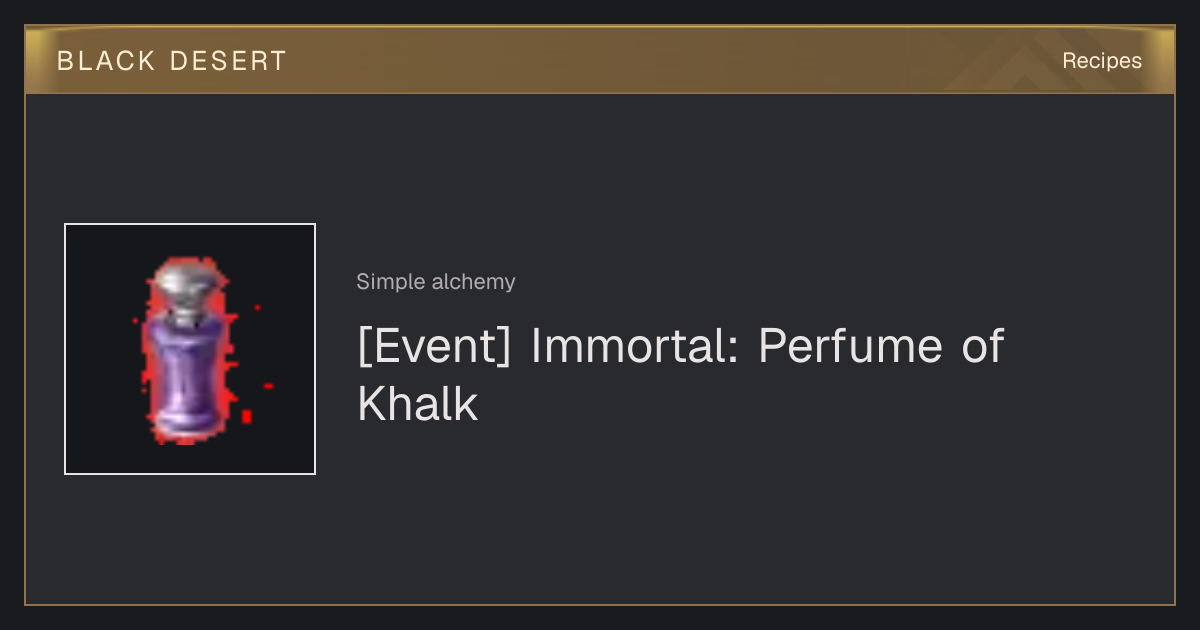Screen dimensions: 1200x630
Task: Click the word Khalk in title
Action: [418, 404]
